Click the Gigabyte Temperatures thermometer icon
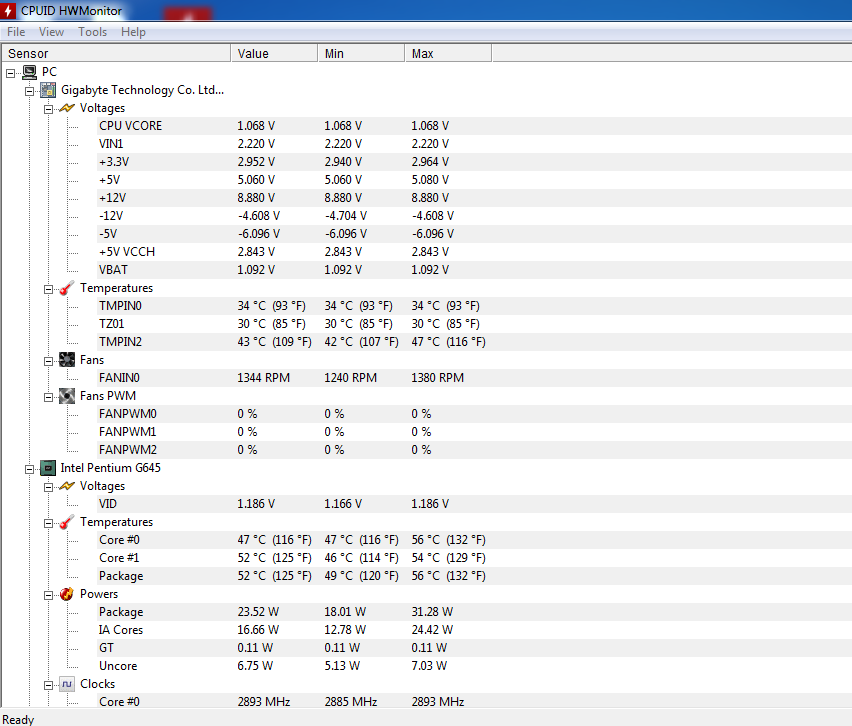Image resolution: width=852 pixels, height=726 pixels. point(67,288)
